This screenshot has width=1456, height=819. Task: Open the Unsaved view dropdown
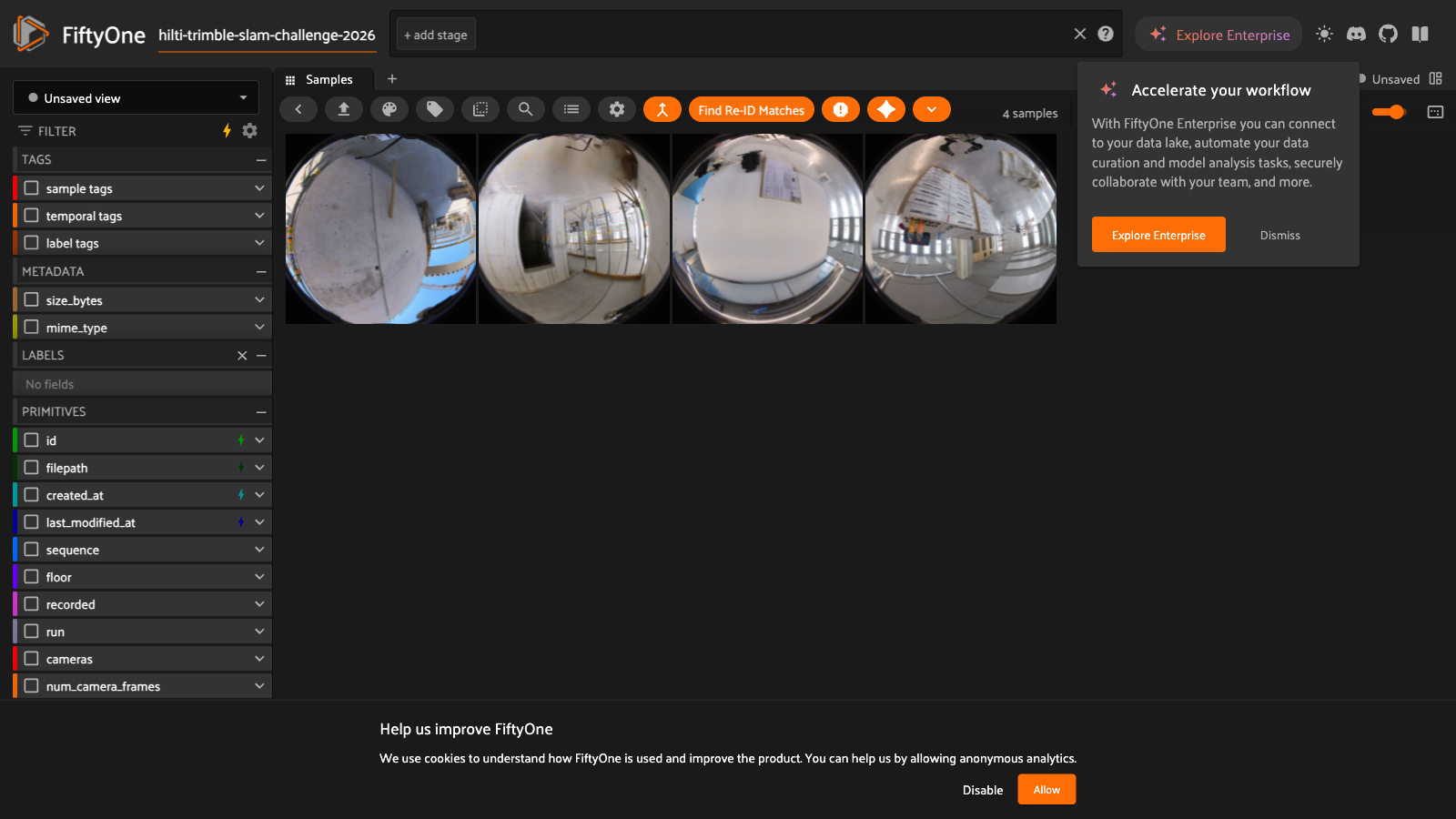136,97
